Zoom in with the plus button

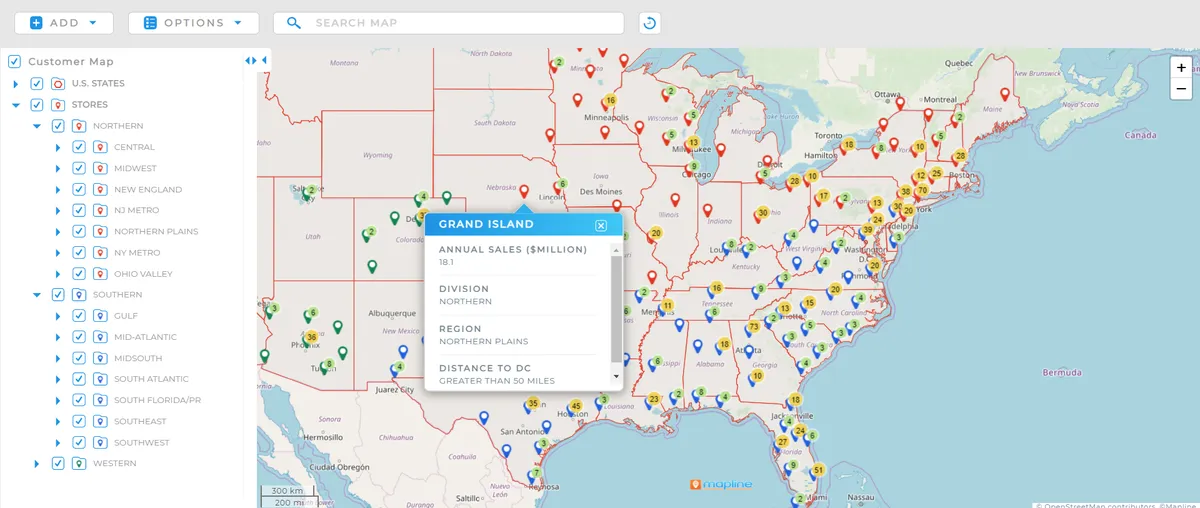pos(1181,68)
